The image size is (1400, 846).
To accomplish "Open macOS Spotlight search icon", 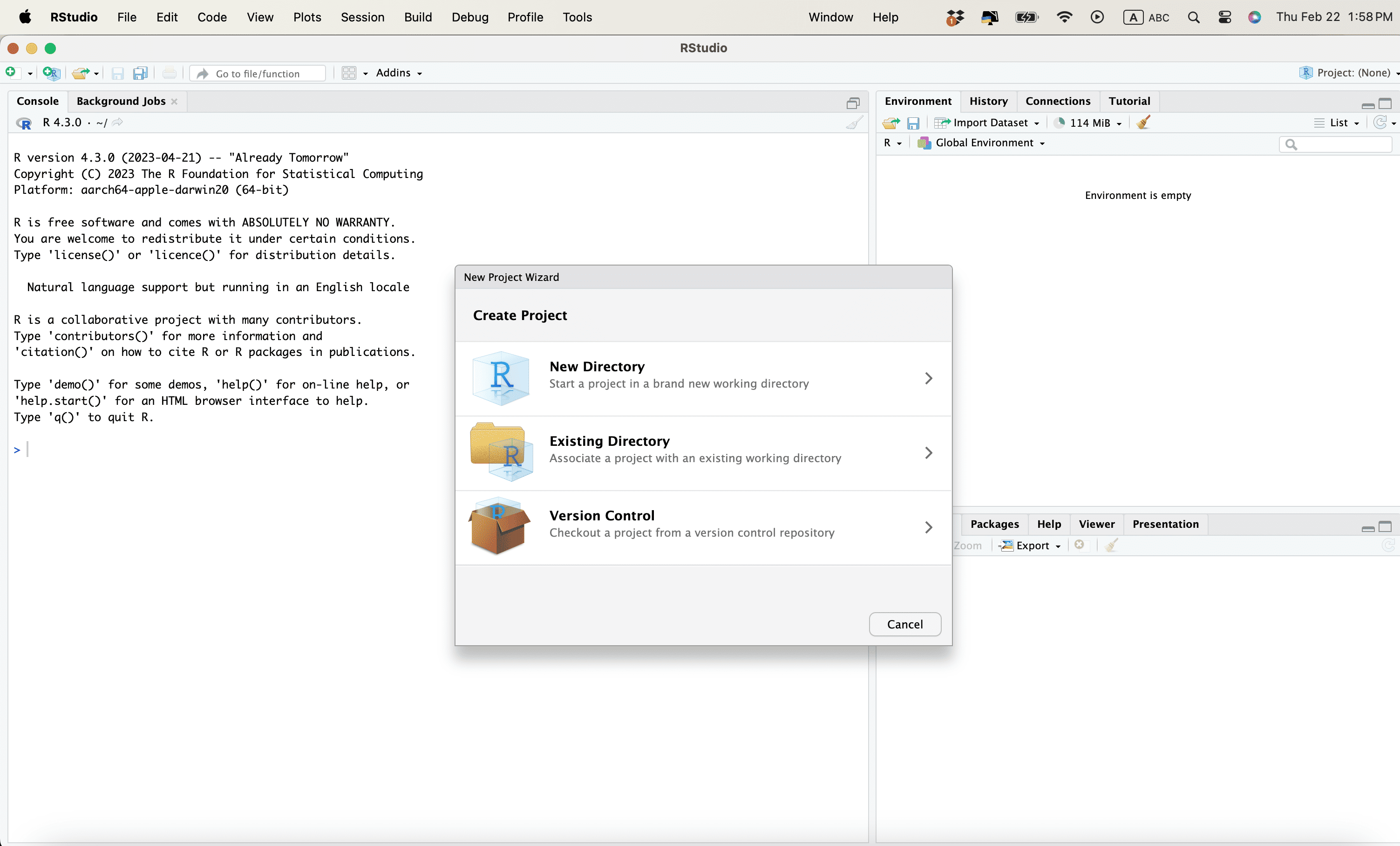I will tap(1193, 17).
